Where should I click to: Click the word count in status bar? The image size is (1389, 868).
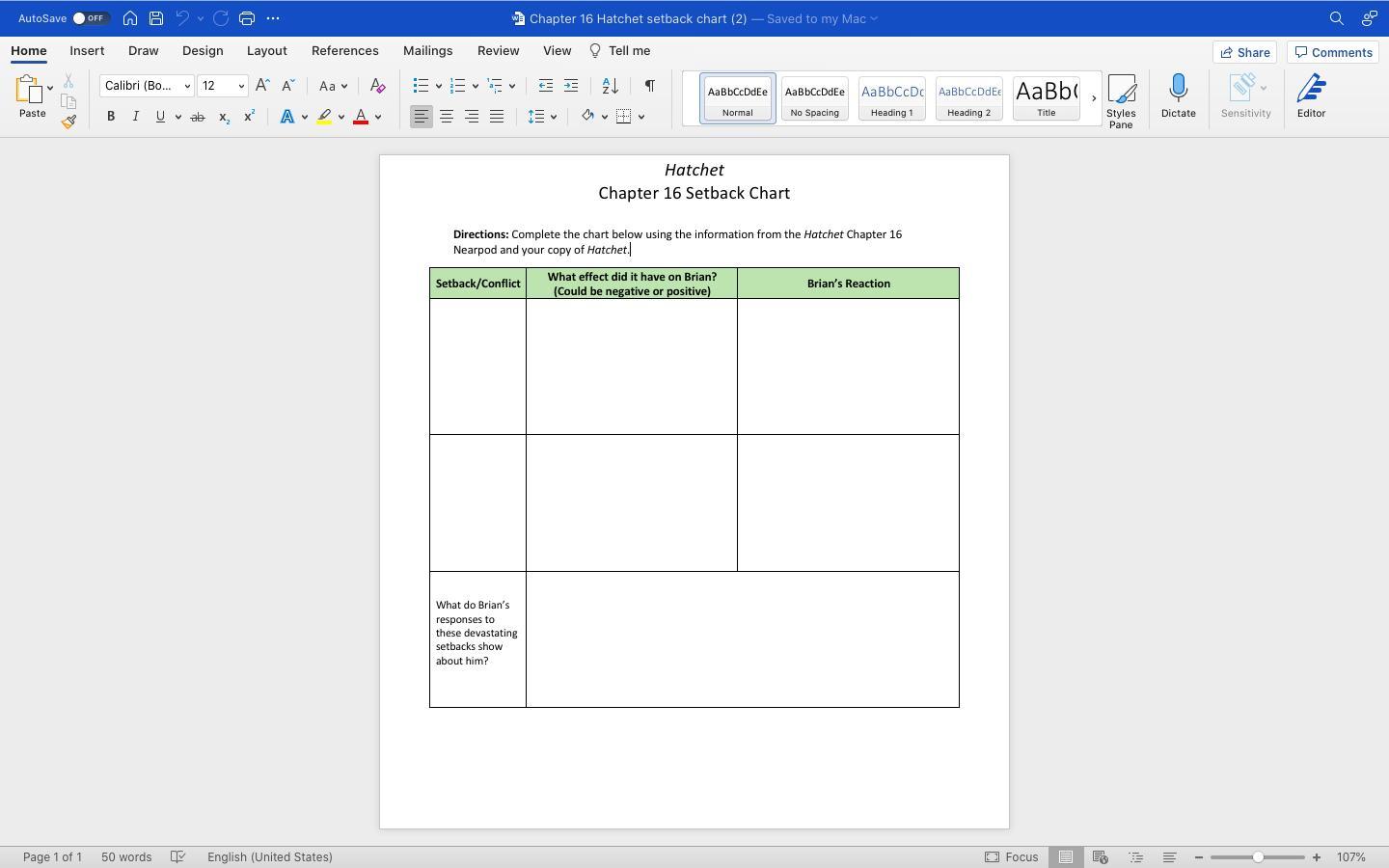pos(126,856)
